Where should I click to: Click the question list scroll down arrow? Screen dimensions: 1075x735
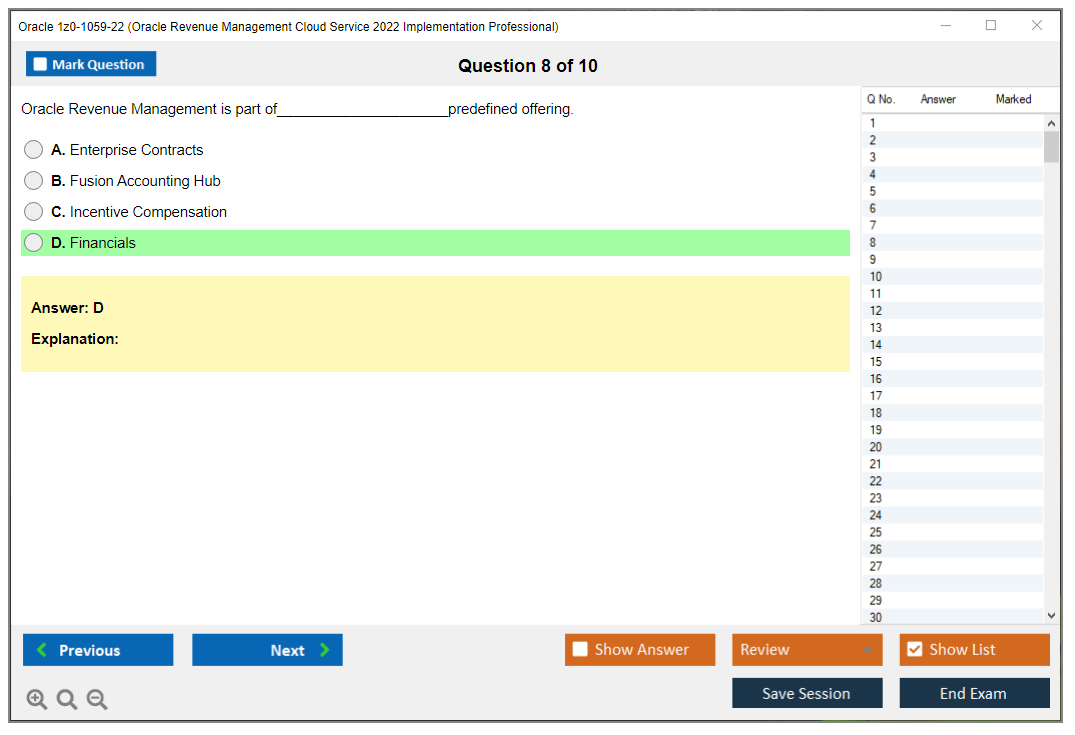click(x=1051, y=617)
